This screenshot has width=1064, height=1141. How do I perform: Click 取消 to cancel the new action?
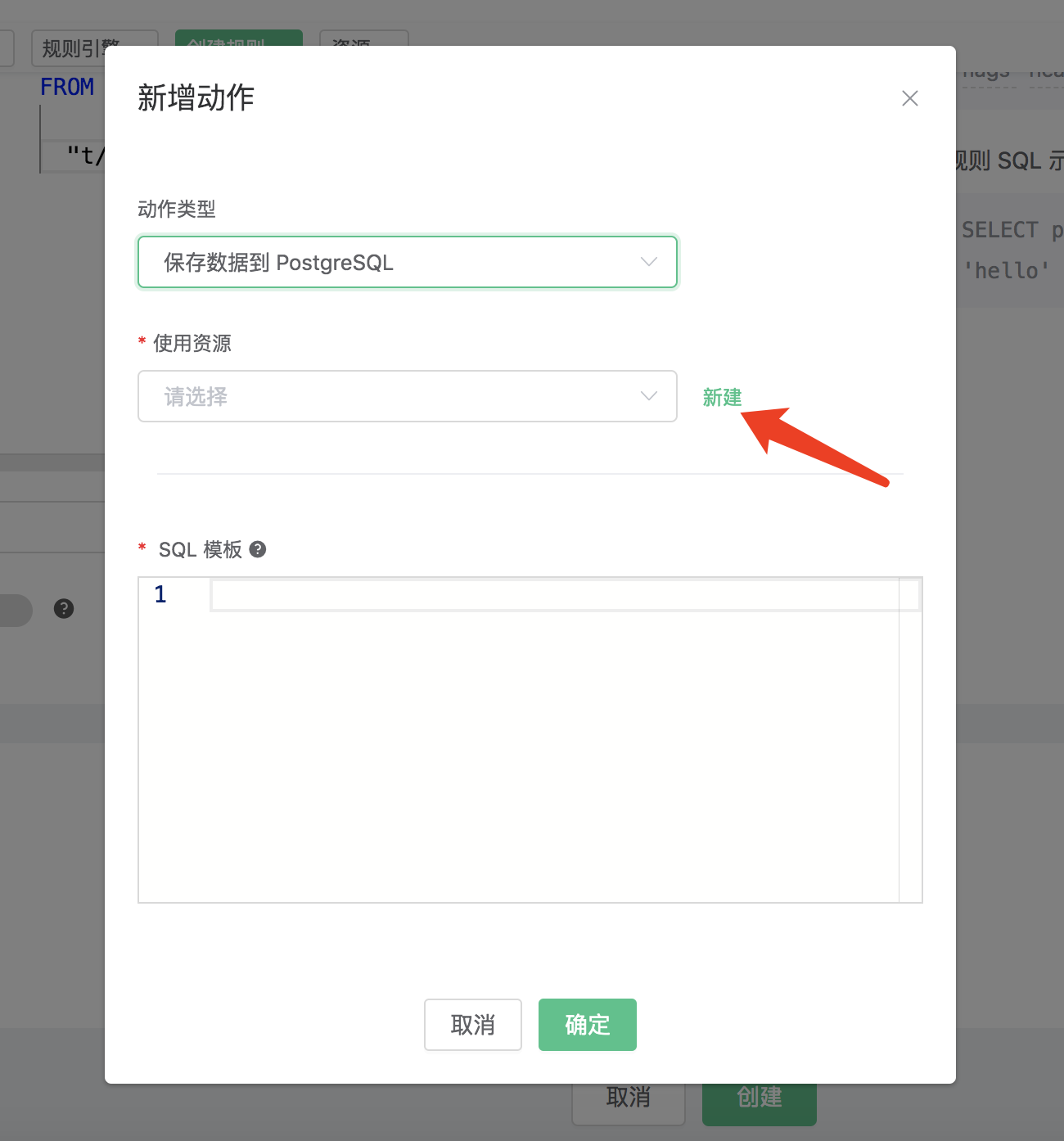coord(472,1024)
